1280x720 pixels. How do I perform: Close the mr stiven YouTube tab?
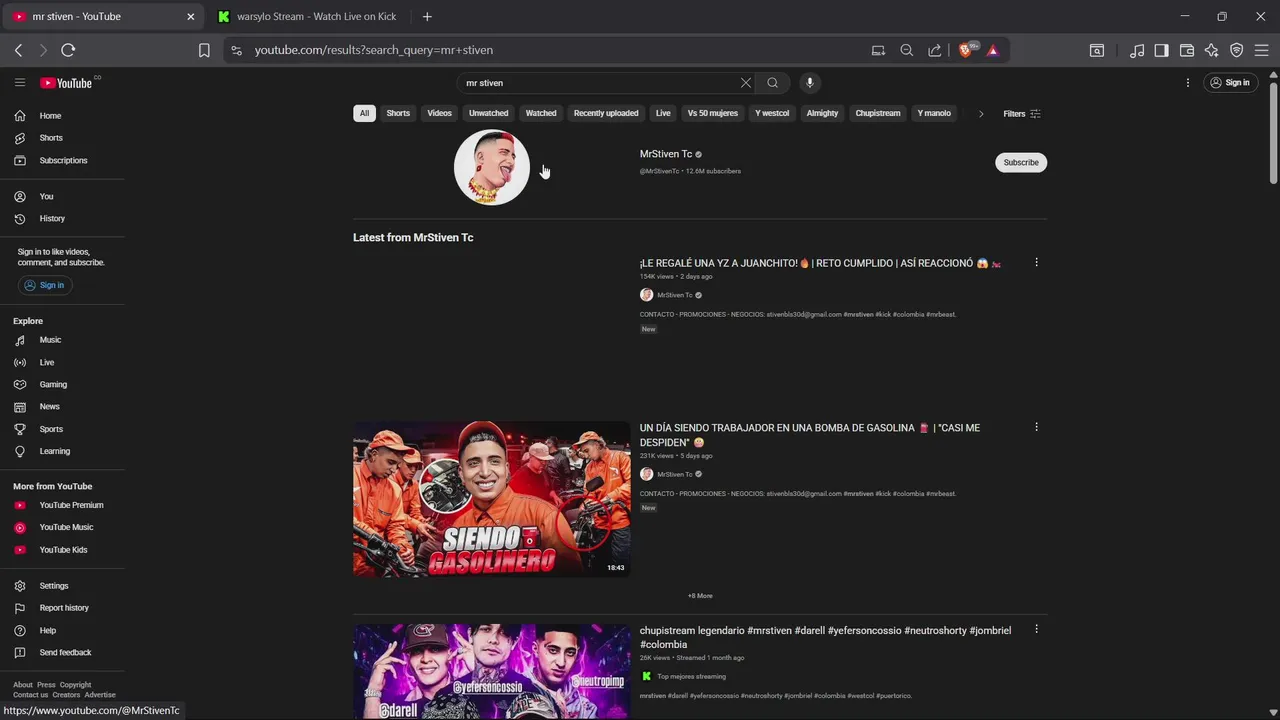pyautogui.click(x=190, y=16)
